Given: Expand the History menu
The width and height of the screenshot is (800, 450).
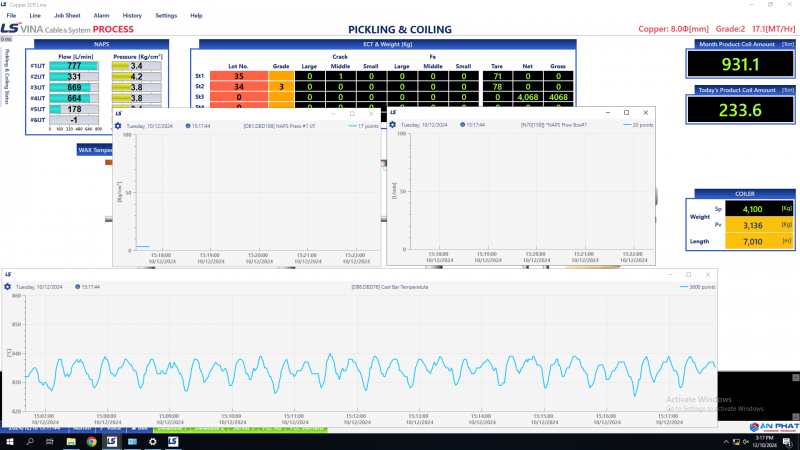Looking at the screenshot, I should 132,16.
